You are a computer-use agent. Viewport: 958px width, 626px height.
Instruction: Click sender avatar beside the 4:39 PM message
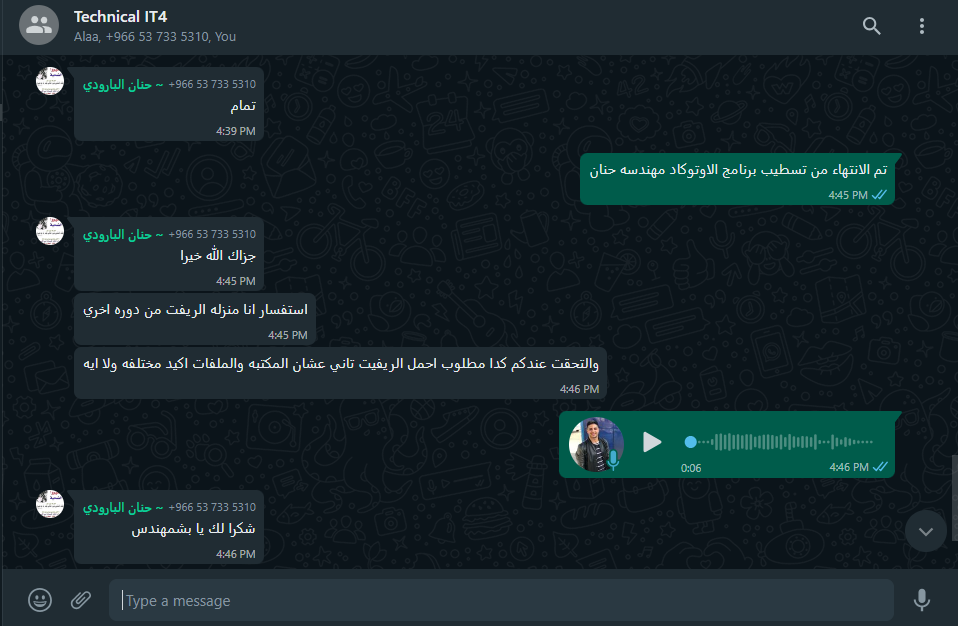pyautogui.click(x=49, y=81)
